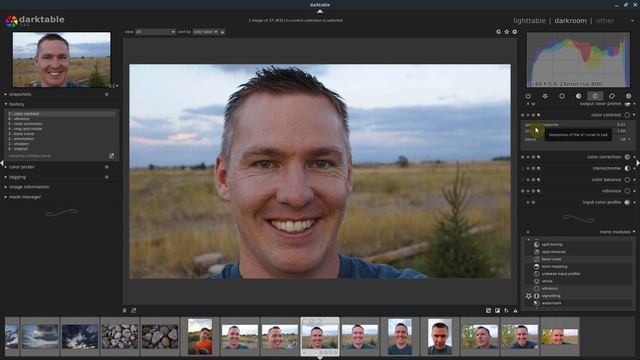Expand the mask manager panel

pyautogui.click(x=24, y=197)
